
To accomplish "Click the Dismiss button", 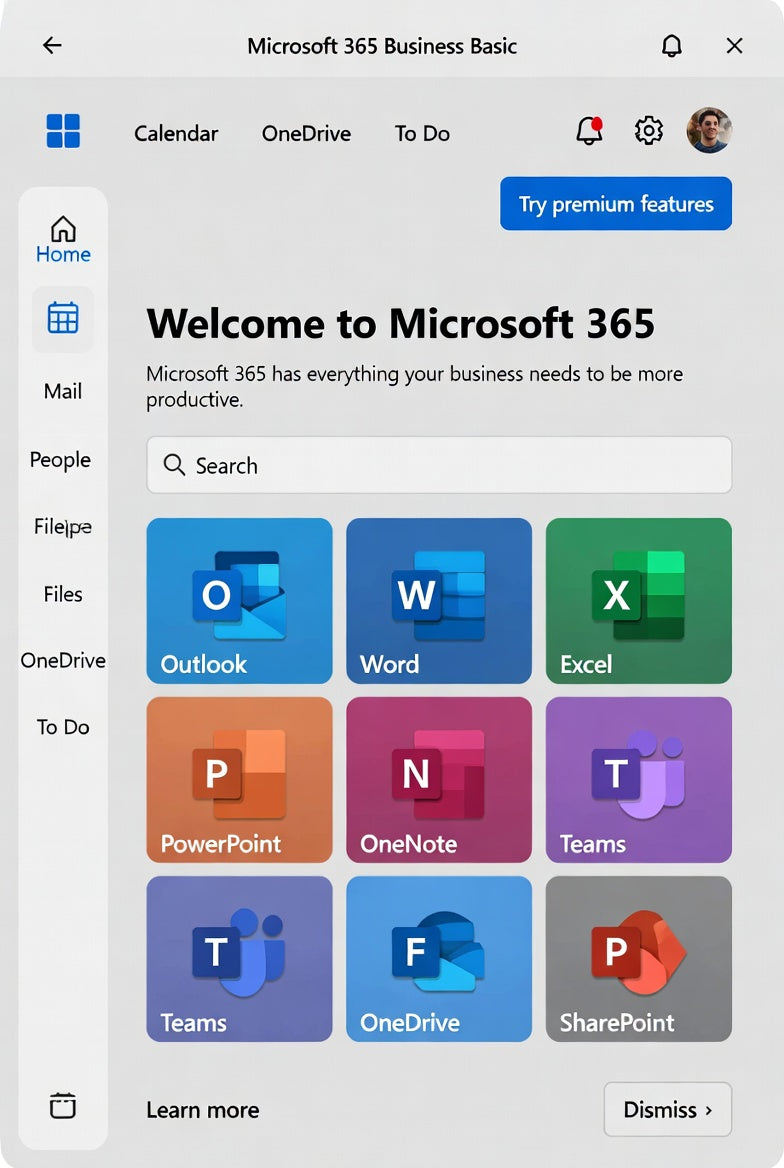I will point(668,1109).
